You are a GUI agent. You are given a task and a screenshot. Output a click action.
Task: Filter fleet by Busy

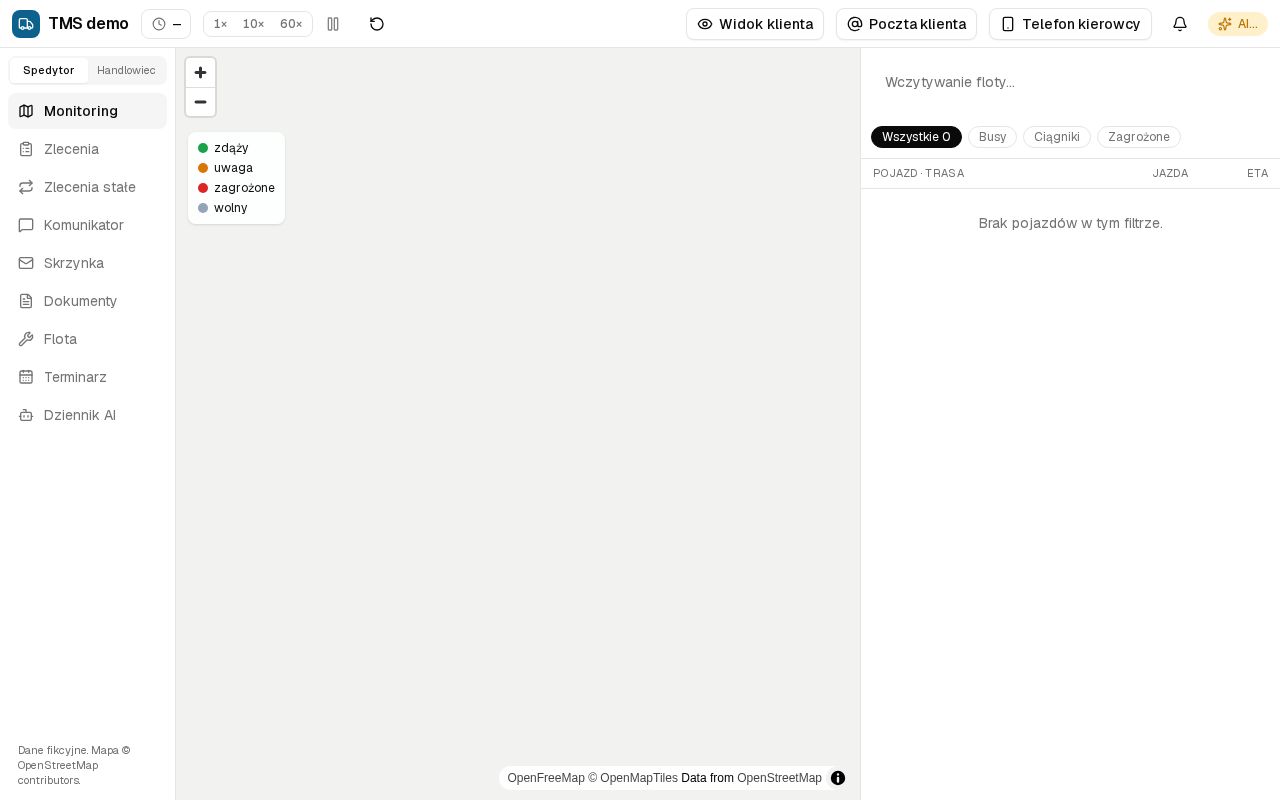(x=992, y=137)
